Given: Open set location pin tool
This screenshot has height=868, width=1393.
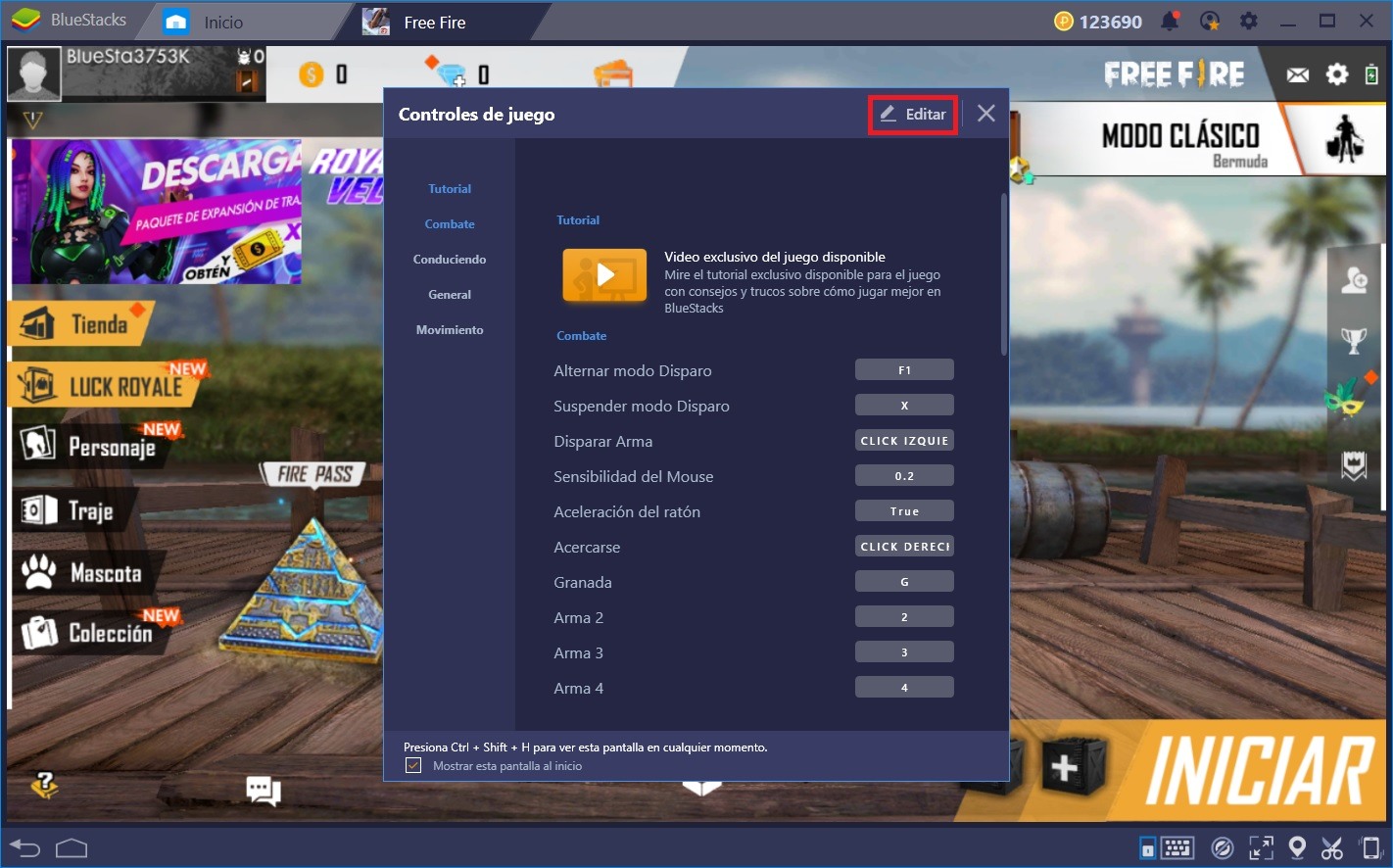Looking at the screenshot, I should 1297,847.
